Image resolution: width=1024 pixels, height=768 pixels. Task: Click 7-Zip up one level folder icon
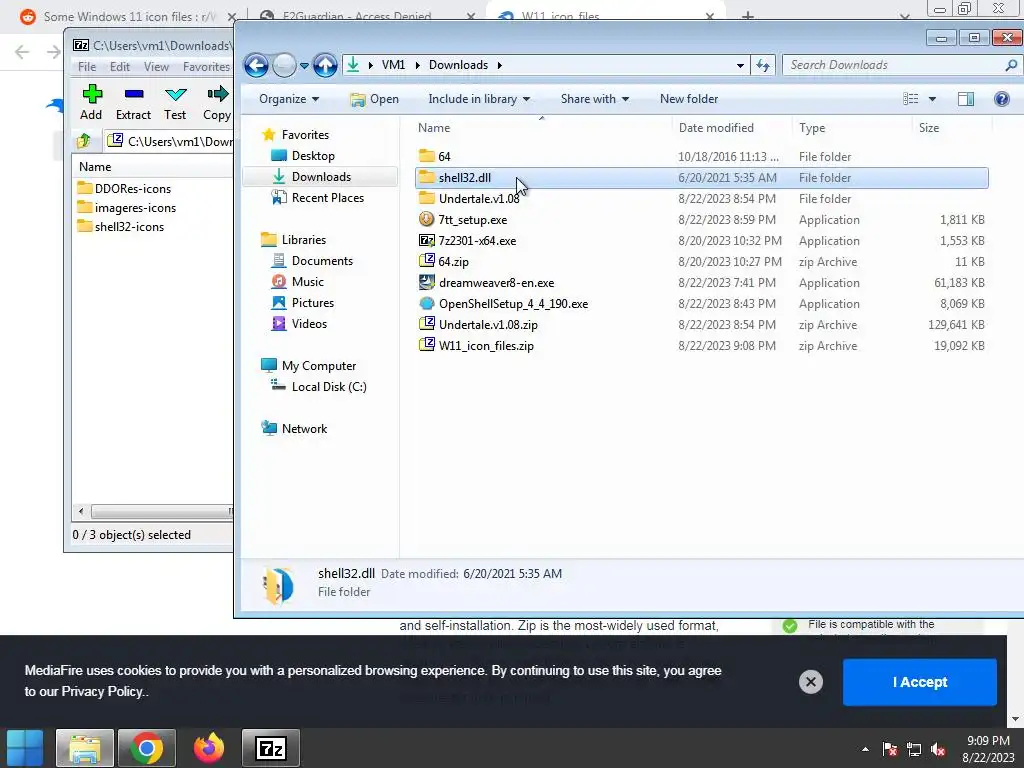coord(84,141)
